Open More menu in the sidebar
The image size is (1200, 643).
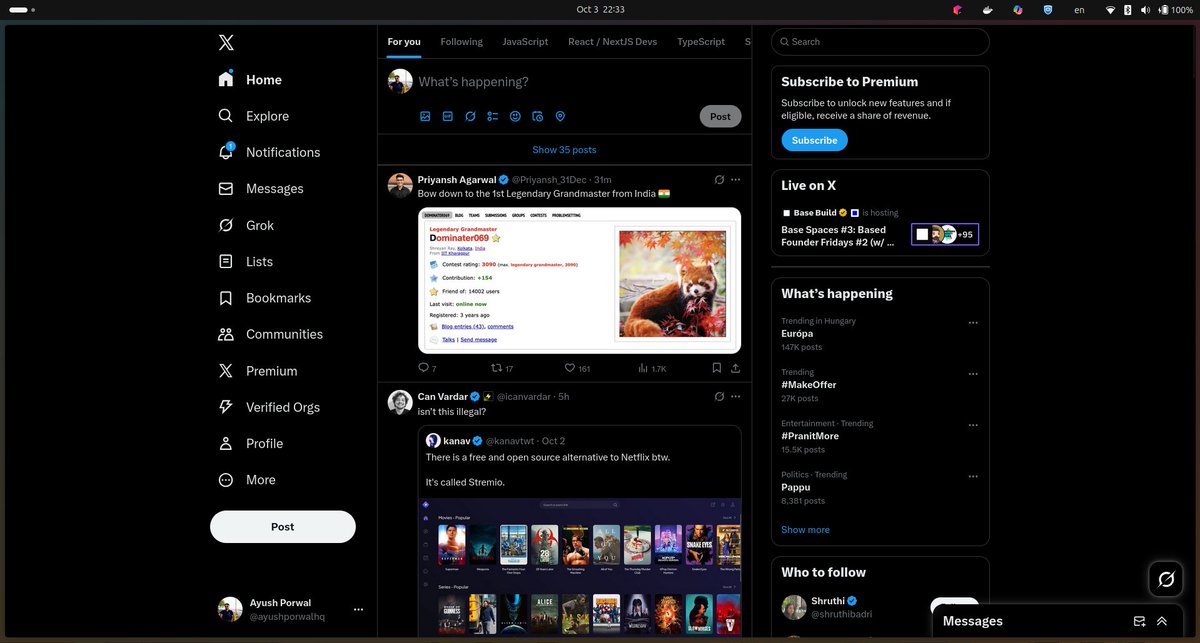coord(247,480)
